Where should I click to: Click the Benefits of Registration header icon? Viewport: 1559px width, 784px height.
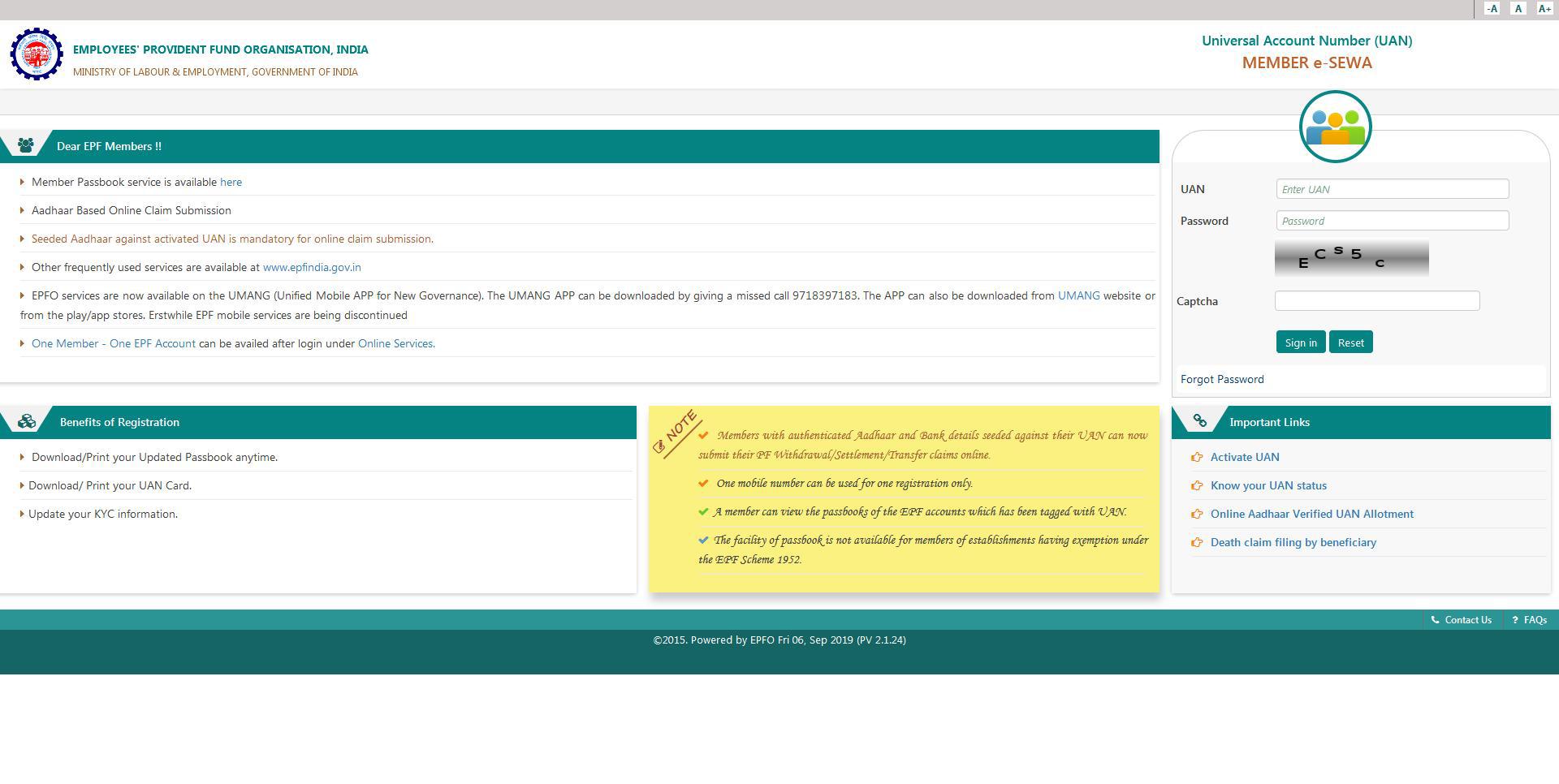[28, 421]
